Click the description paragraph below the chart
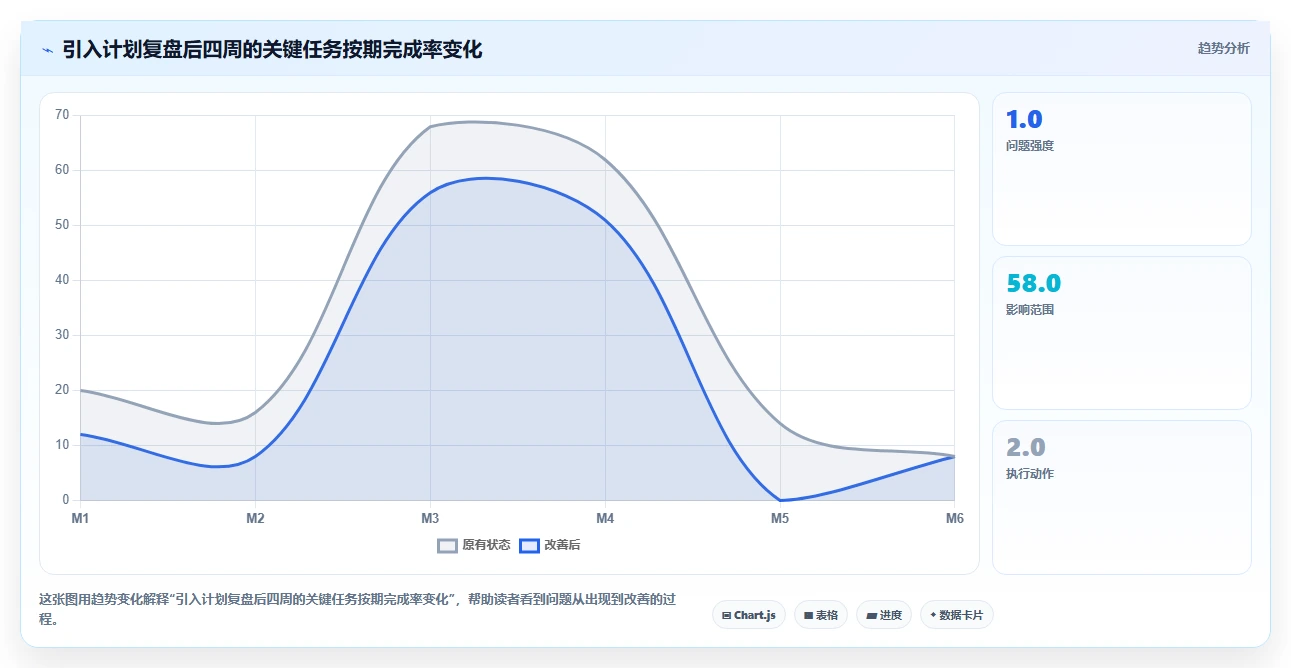 (357, 609)
